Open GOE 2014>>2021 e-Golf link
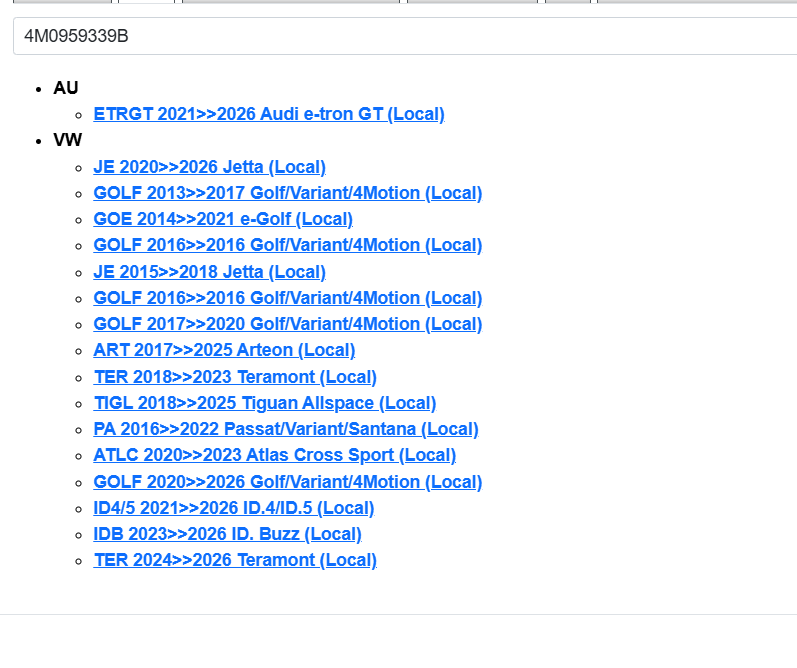Image resolution: width=797 pixels, height=668 pixels. pyautogui.click(x=223, y=219)
